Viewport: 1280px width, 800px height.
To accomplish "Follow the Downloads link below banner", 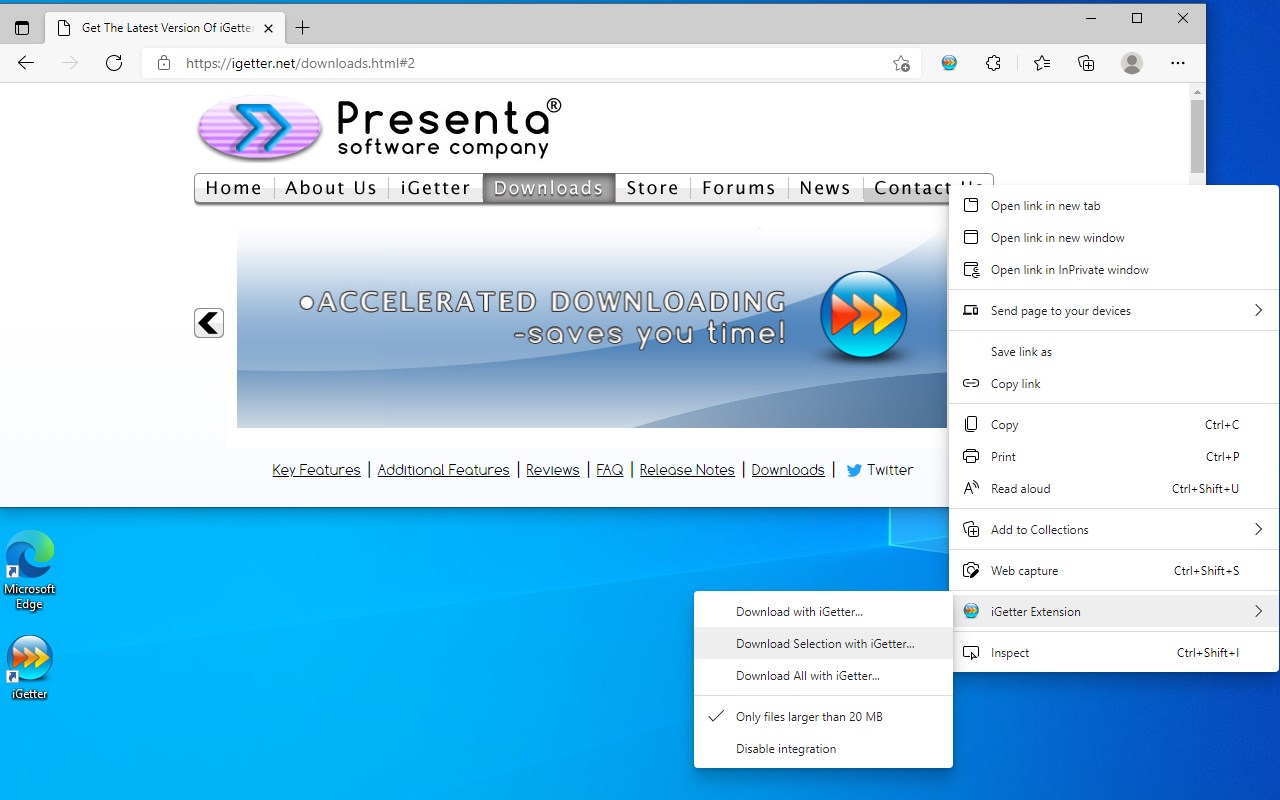I will coord(788,470).
